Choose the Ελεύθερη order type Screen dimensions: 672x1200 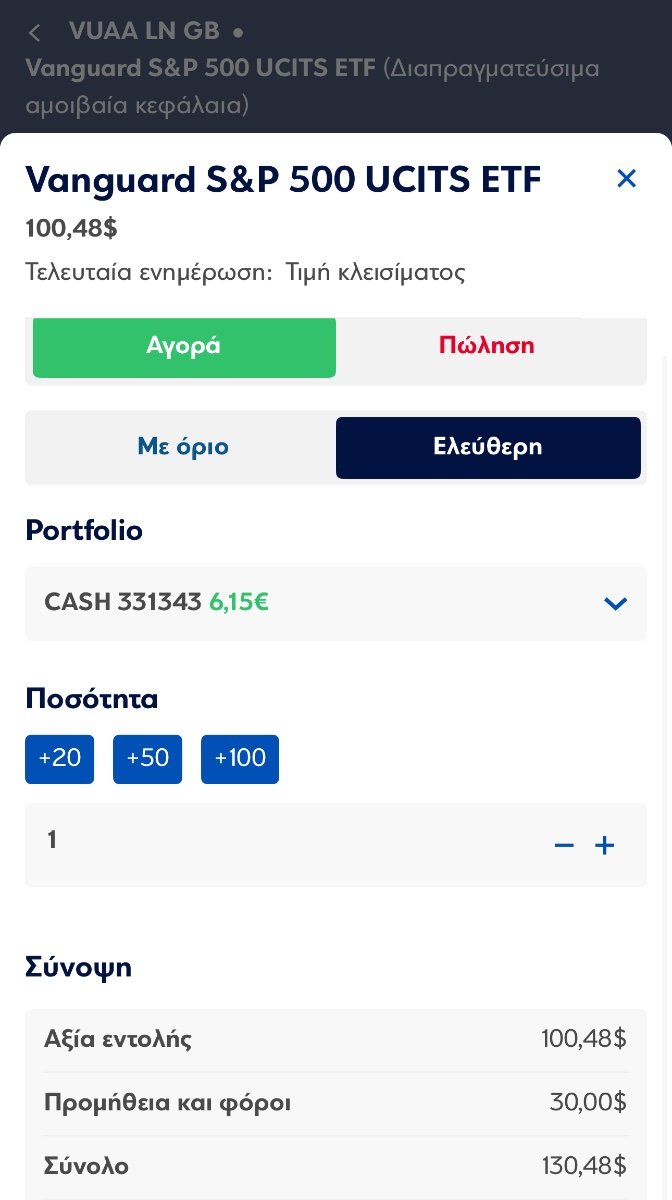coord(488,447)
